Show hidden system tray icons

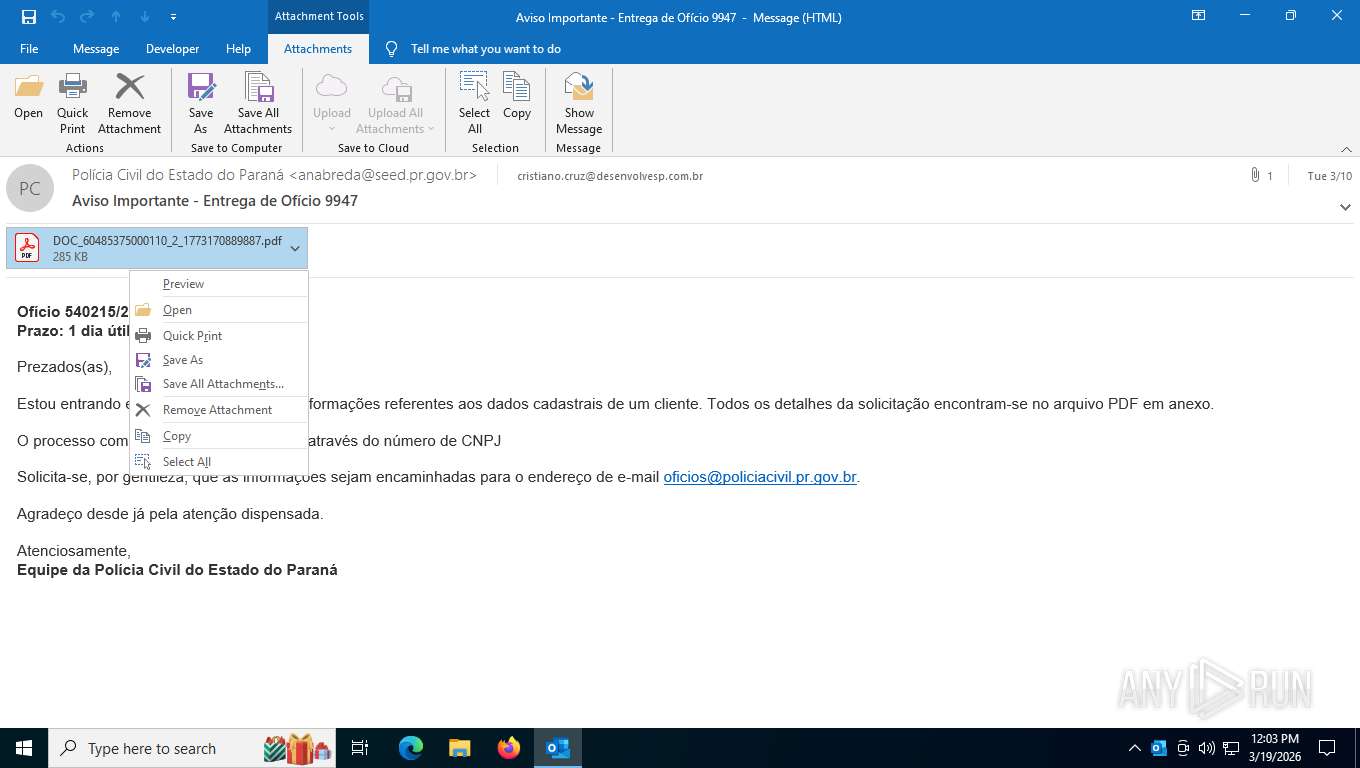(1134, 748)
